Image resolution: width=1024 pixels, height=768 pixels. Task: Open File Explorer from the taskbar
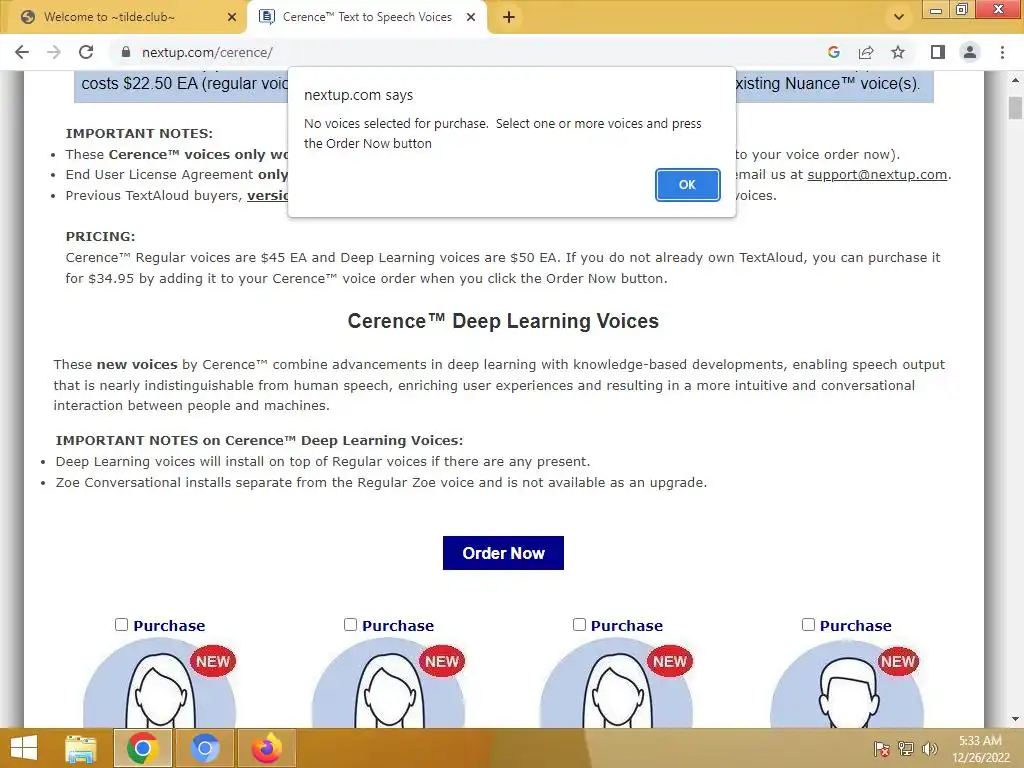(80, 748)
